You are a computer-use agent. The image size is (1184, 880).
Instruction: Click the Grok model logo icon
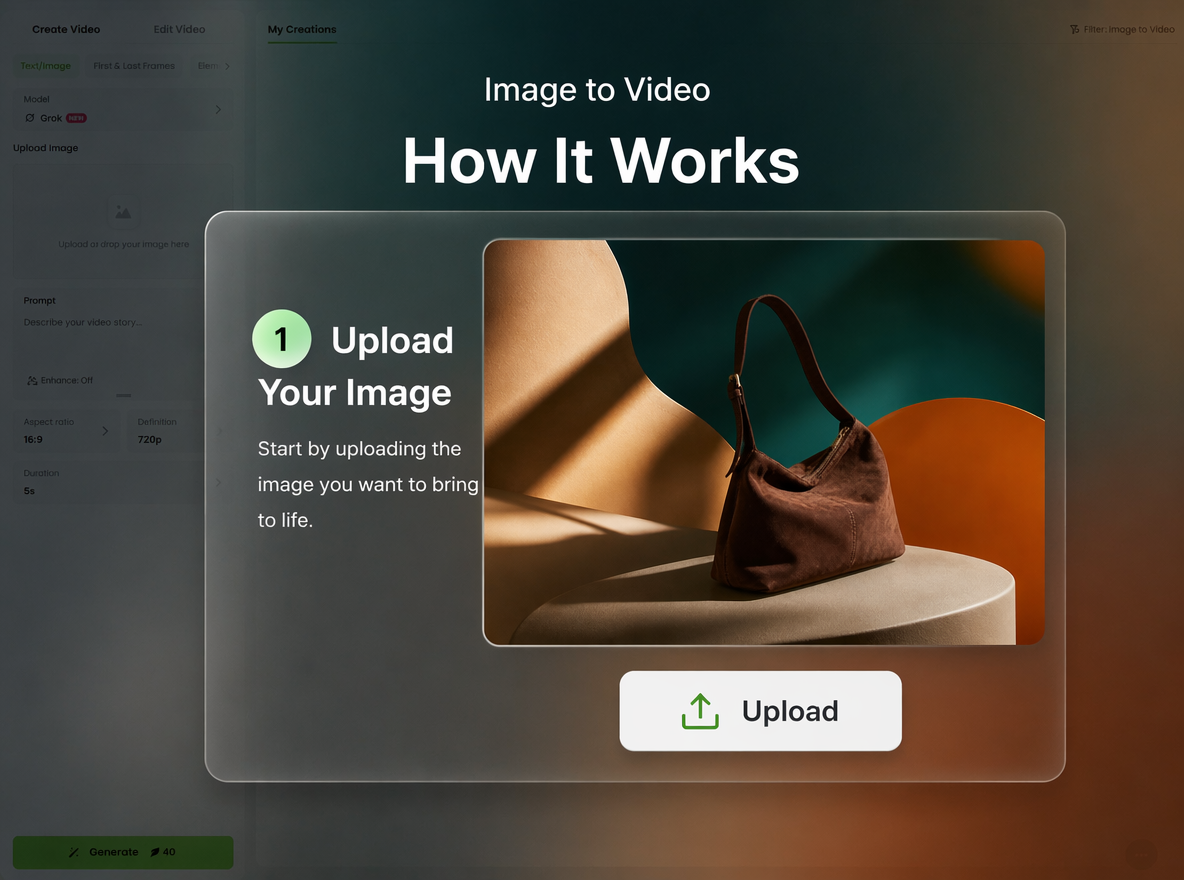point(30,118)
